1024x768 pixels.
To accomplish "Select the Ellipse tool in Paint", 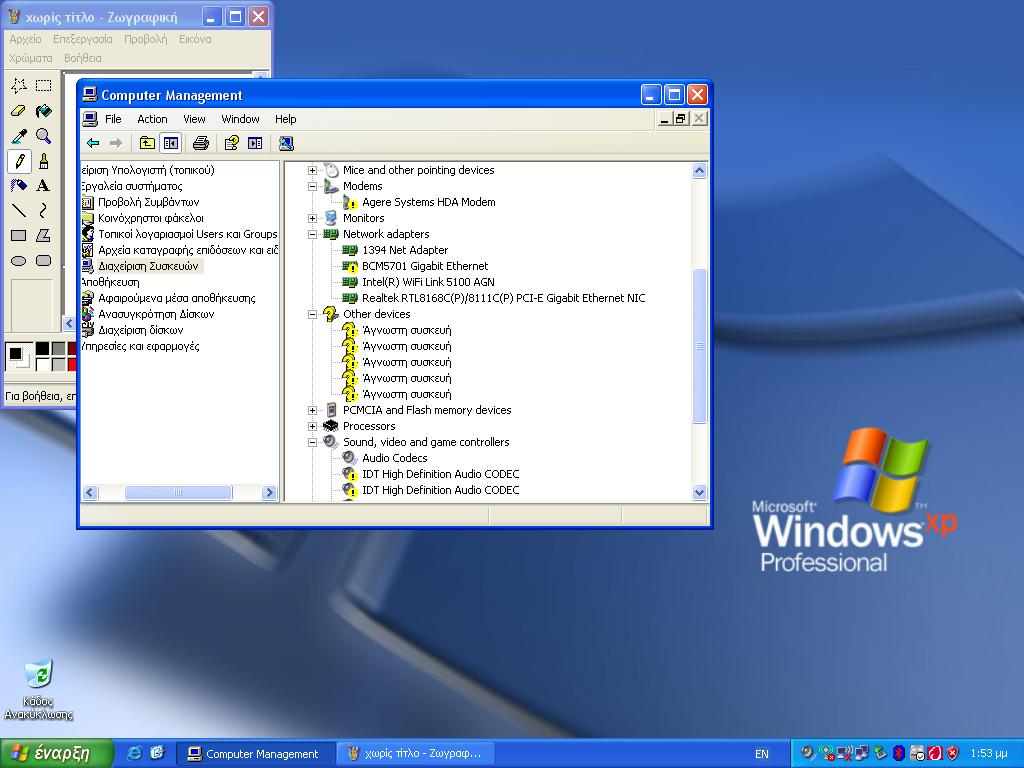I will pyautogui.click(x=19, y=261).
